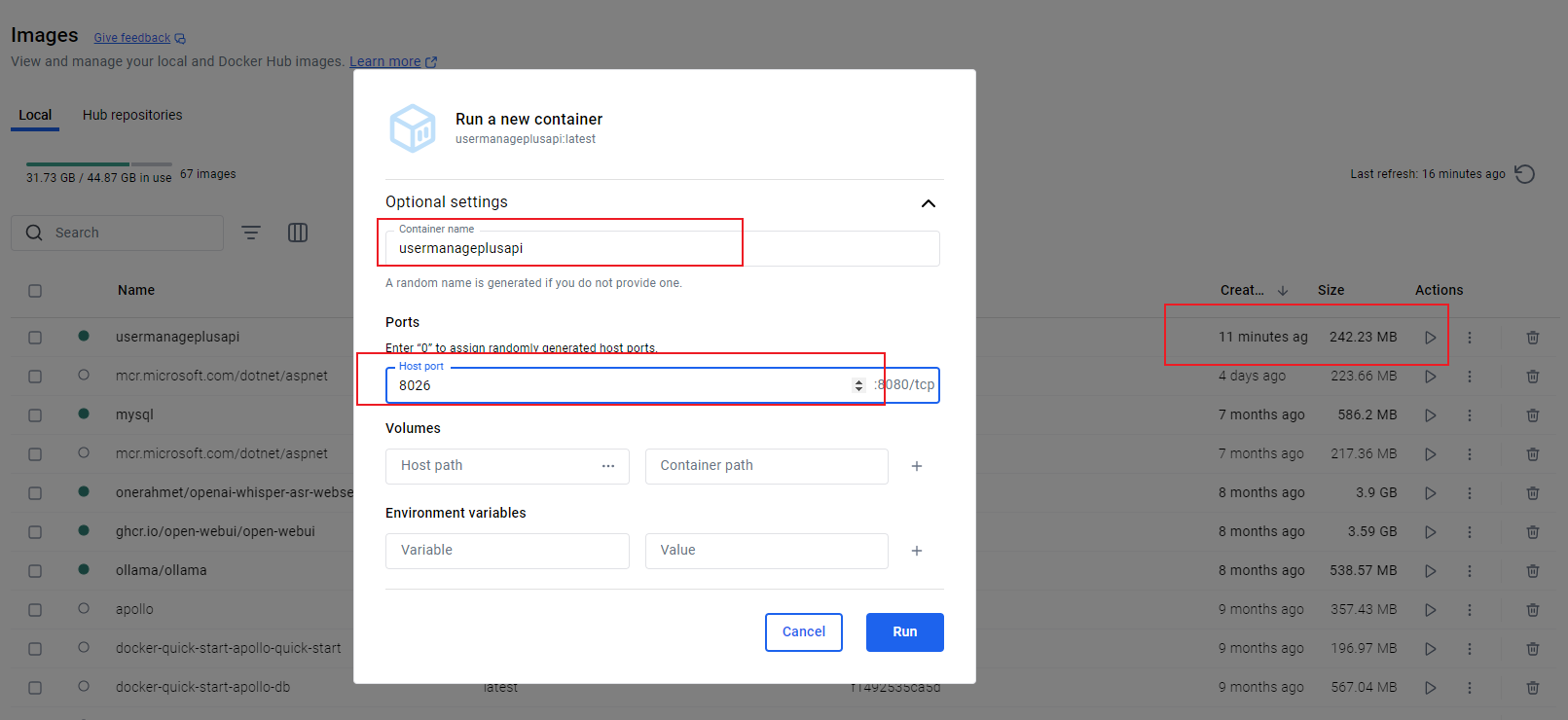This screenshot has width=1568, height=720.
Task: Click the Container name input field
Action: pos(662,248)
